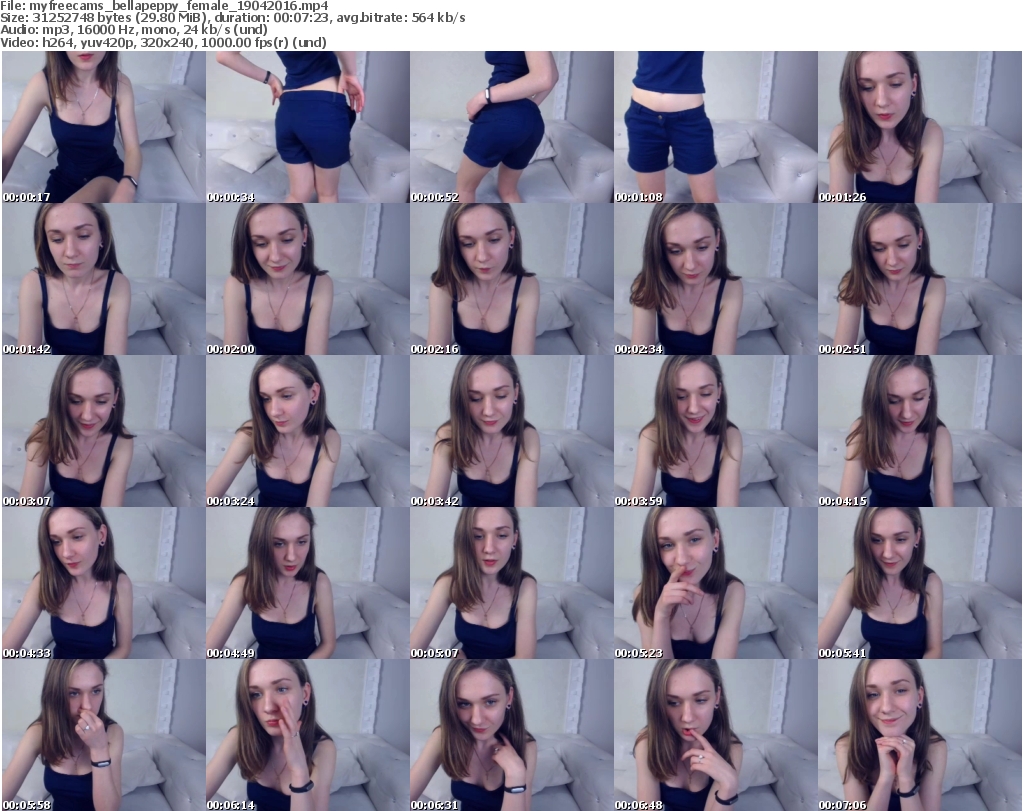Open the frame at 00:01:42
This screenshot has width=1024, height=811.
[x=104, y=279]
